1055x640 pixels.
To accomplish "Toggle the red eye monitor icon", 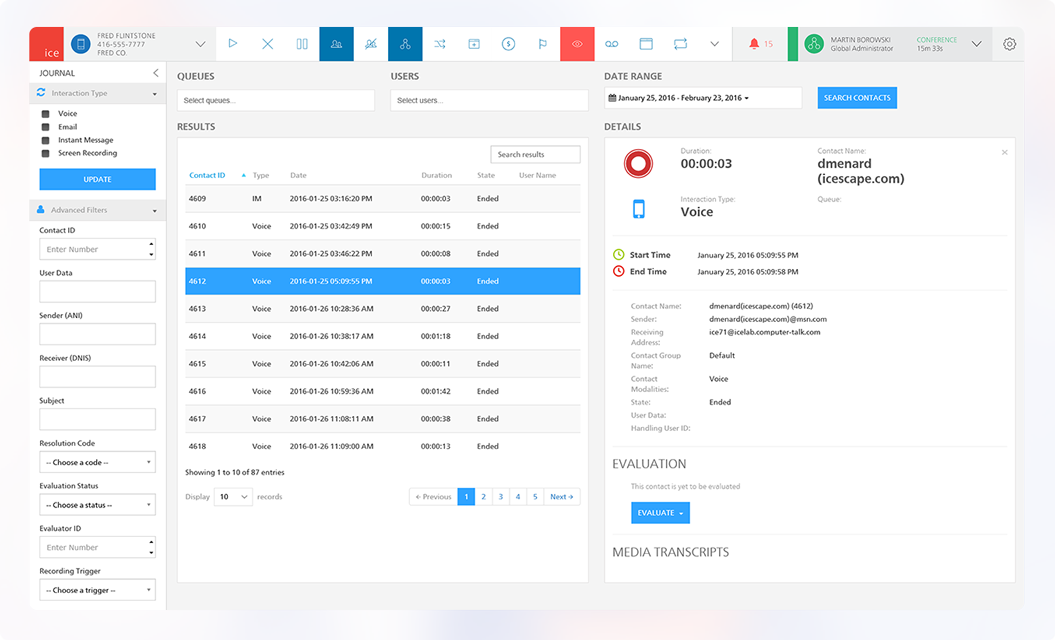I will pyautogui.click(x=577, y=44).
